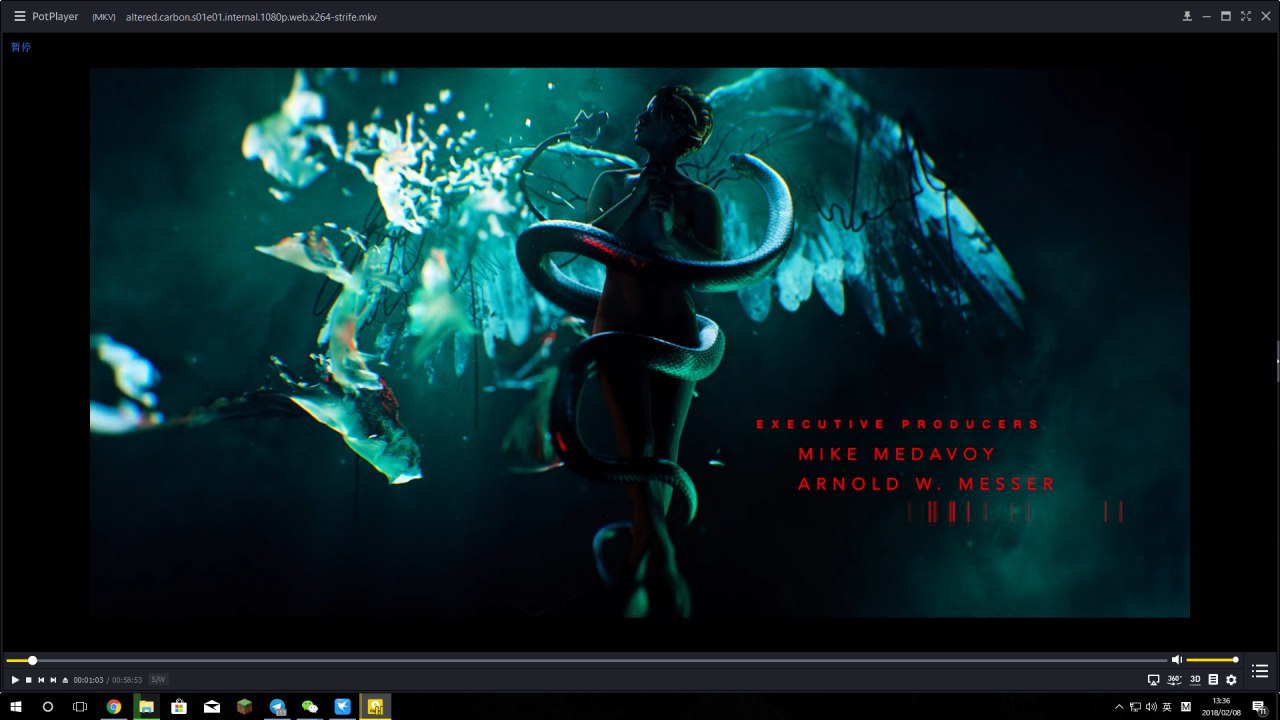Toggle 3D video mode
Image resolution: width=1280 pixels, height=720 pixels.
click(x=1195, y=680)
